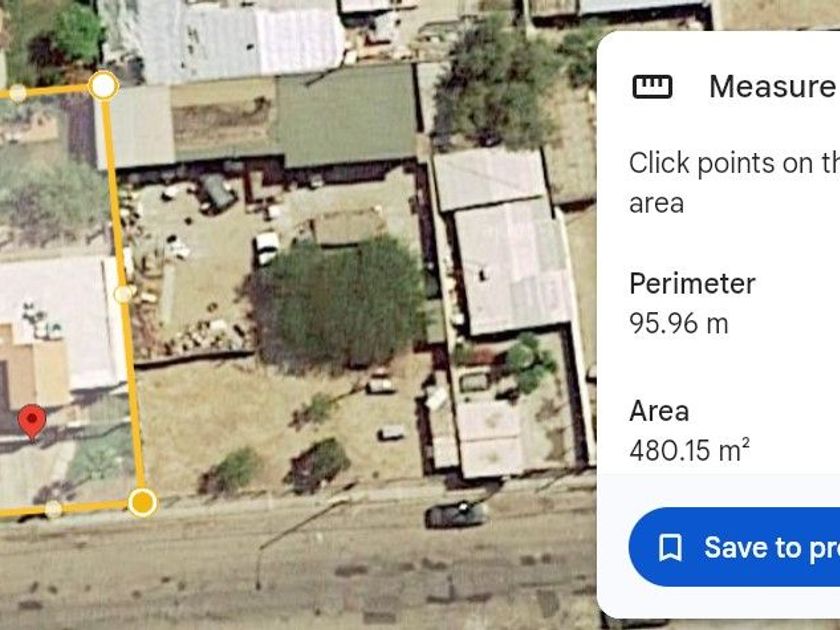840x630 pixels.
Task: Click the green-roofed building
Action: click(346, 115)
